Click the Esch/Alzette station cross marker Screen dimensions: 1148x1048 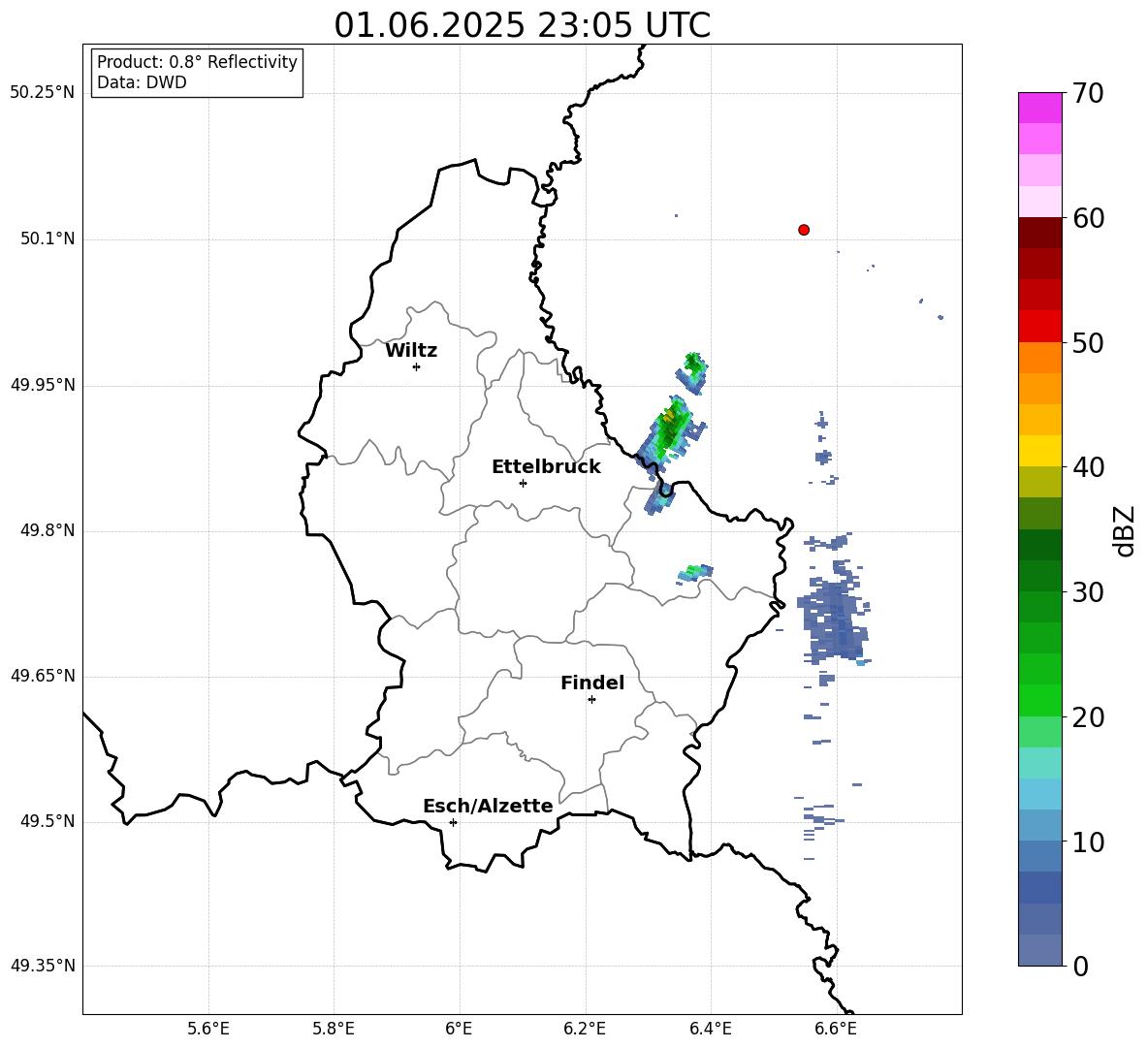(x=453, y=822)
